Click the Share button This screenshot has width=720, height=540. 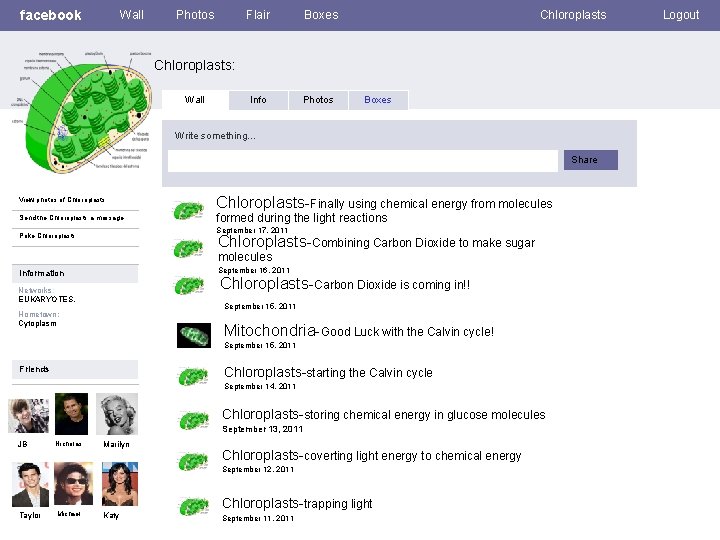coord(591,160)
